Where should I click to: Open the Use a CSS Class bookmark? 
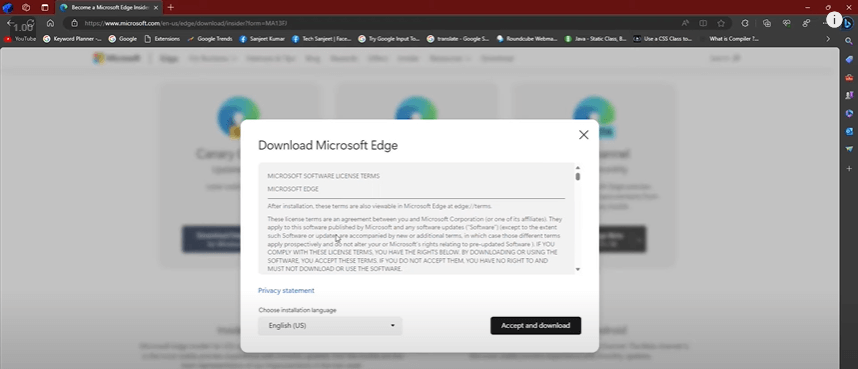click(663, 39)
